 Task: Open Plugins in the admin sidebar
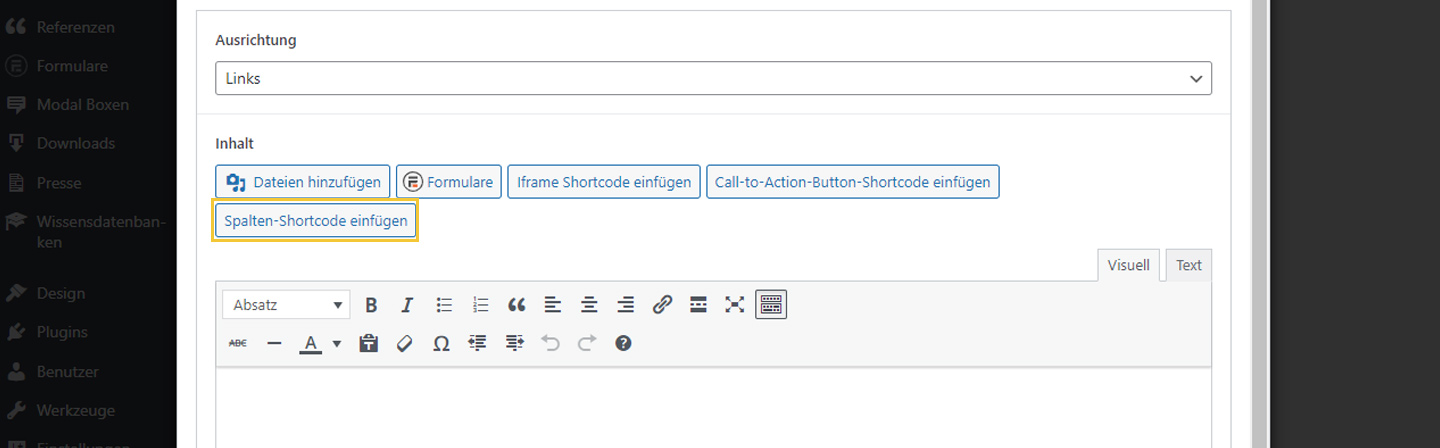(62, 332)
